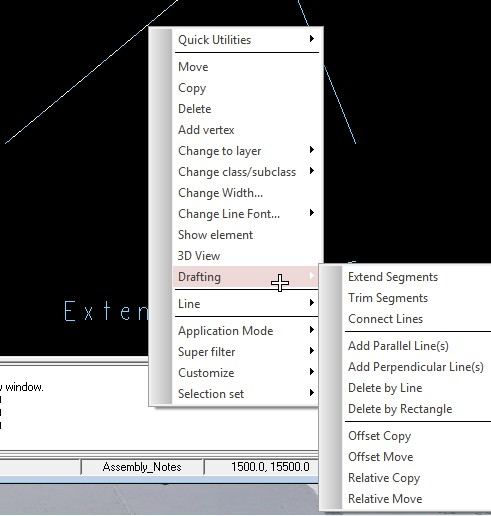Image resolution: width=491 pixels, height=516 pixels.
Task: Choose the 3D View option
Action: point(246,256)
